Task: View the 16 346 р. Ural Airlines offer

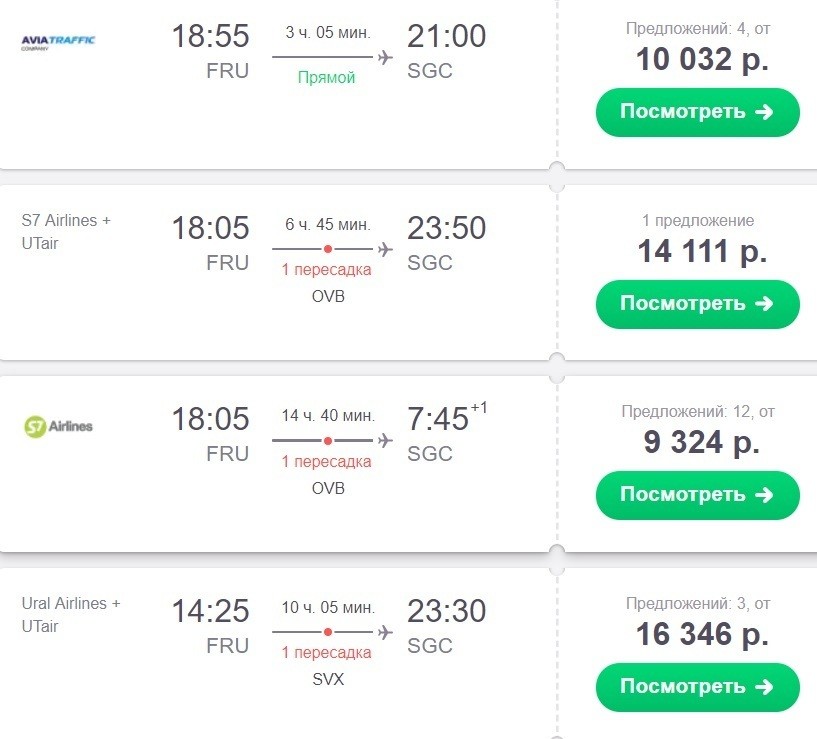Action: click(x=697, y=687)
